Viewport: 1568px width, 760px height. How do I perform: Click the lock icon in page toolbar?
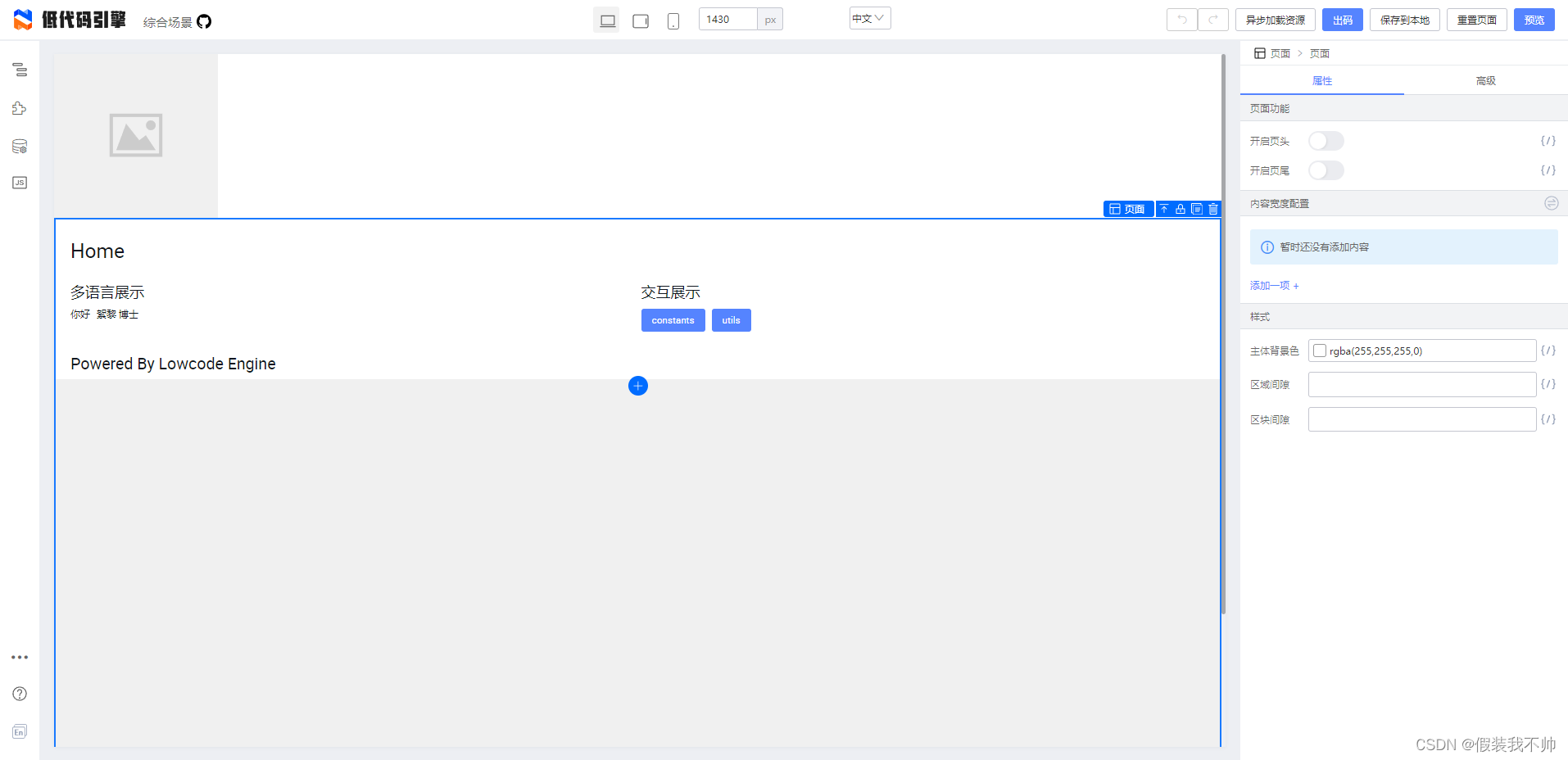coord(1181,209)
